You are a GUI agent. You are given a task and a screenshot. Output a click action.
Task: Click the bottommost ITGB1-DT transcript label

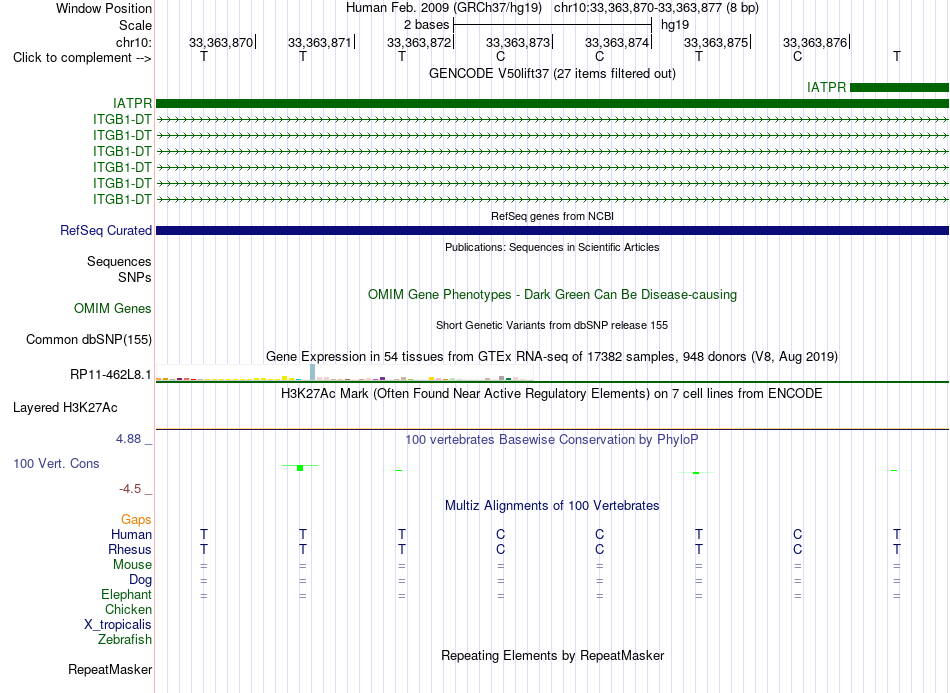[122, 199]
